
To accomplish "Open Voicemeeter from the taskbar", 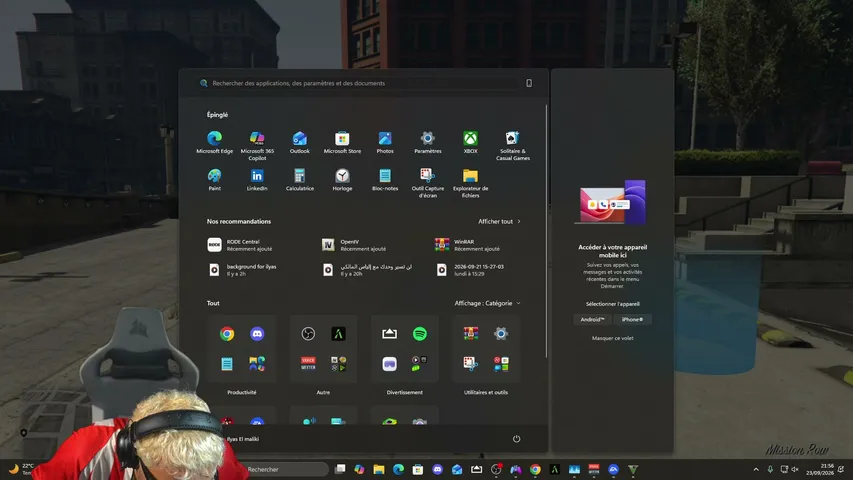I will click(594, 469).
